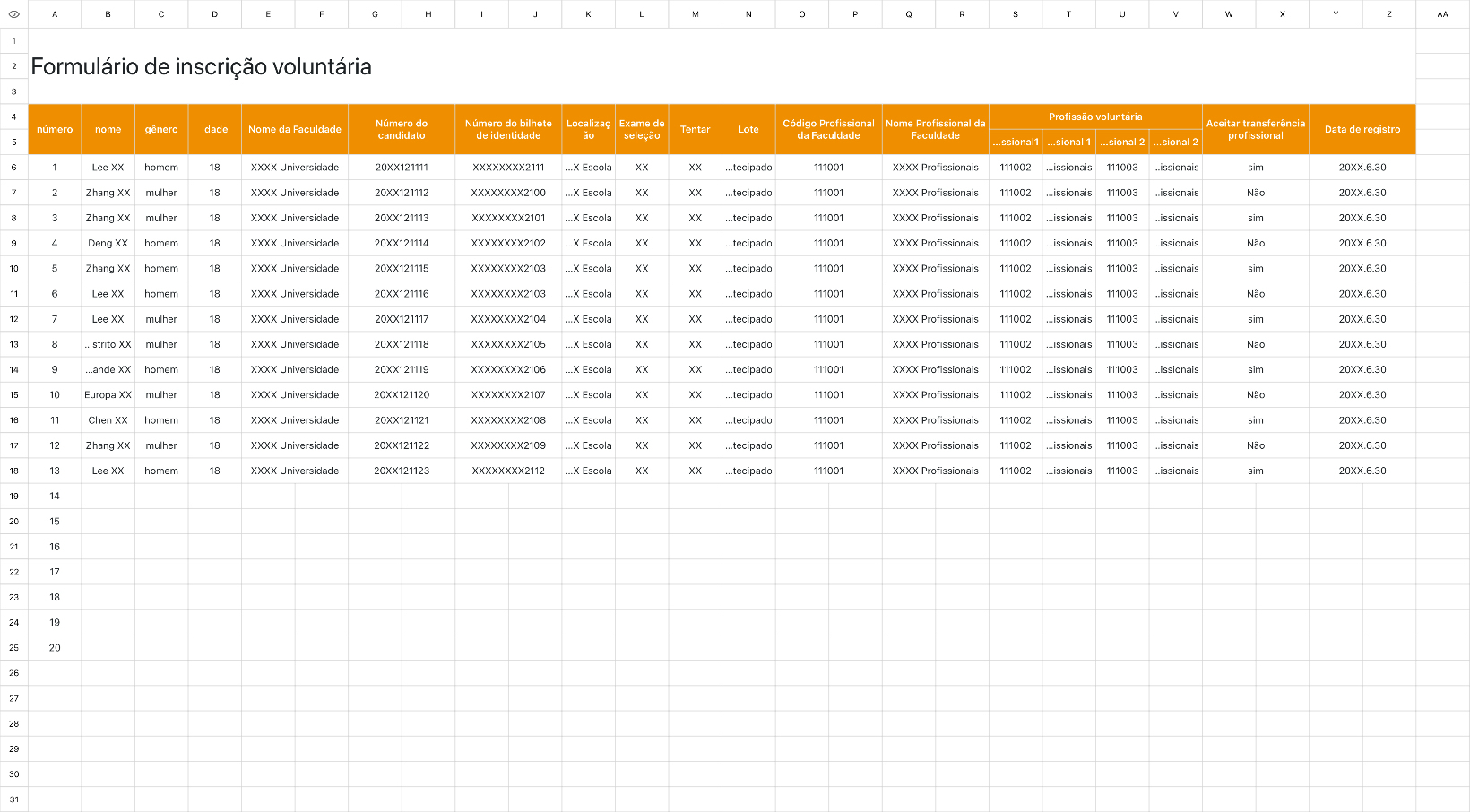Select identity cell XXXXXXXX2112

[x=508, y=471]
